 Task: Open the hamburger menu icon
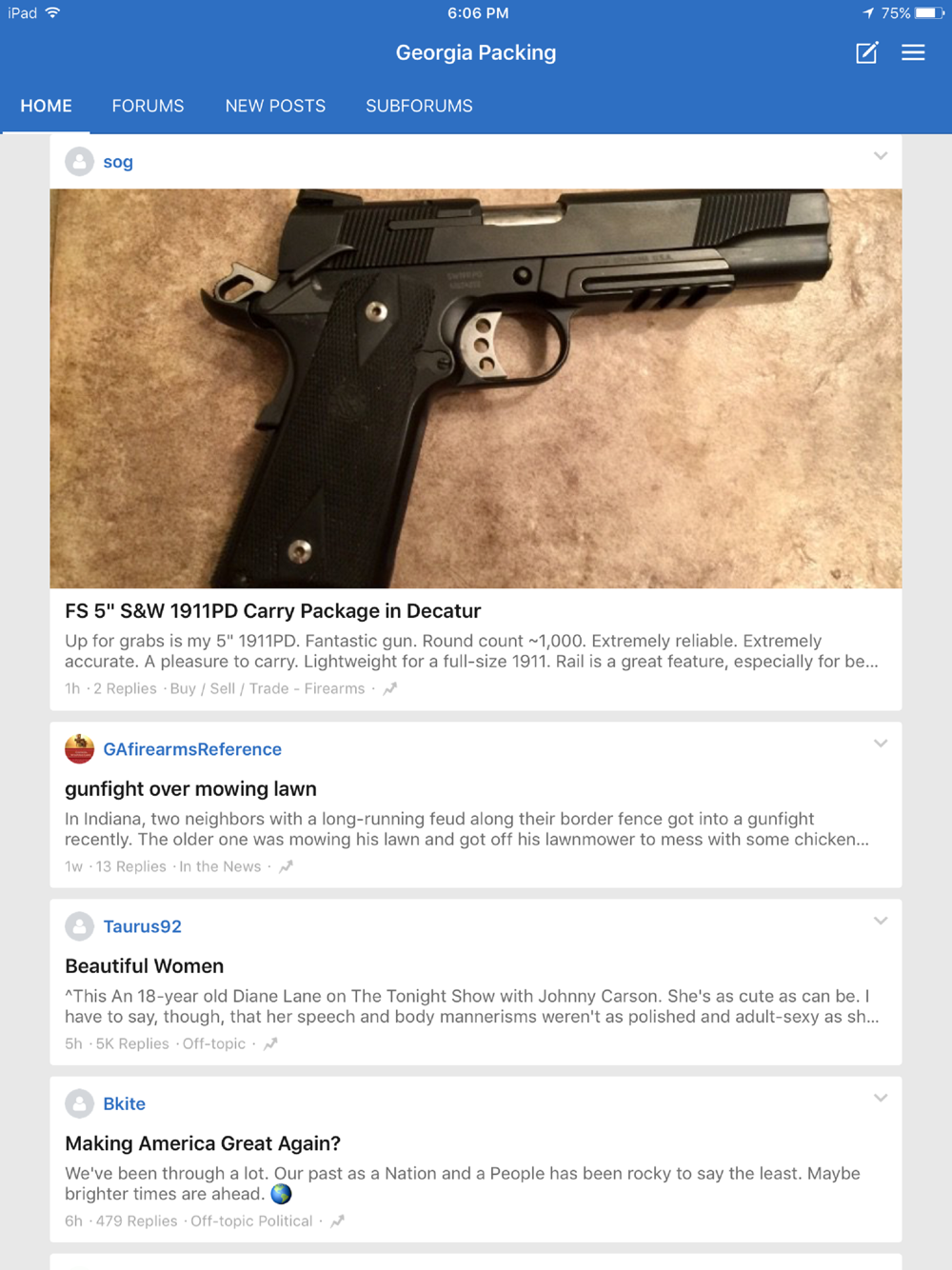pos(913,52)
